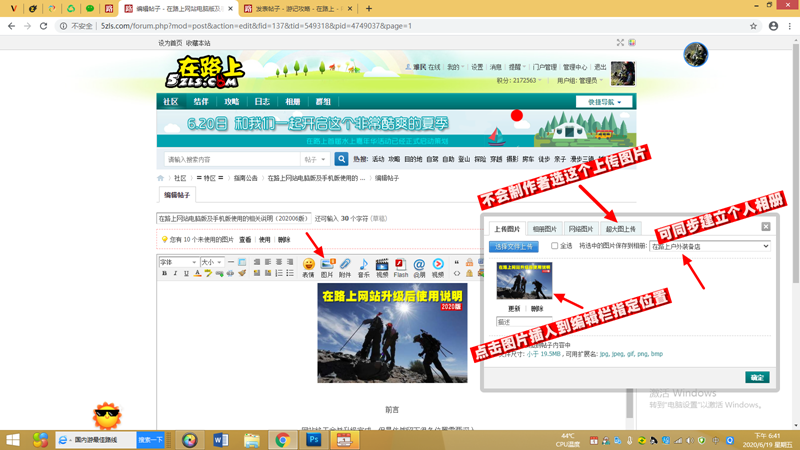Insert code using the <> icon
This screenshot has width=800, height=450.
(457, 273)
